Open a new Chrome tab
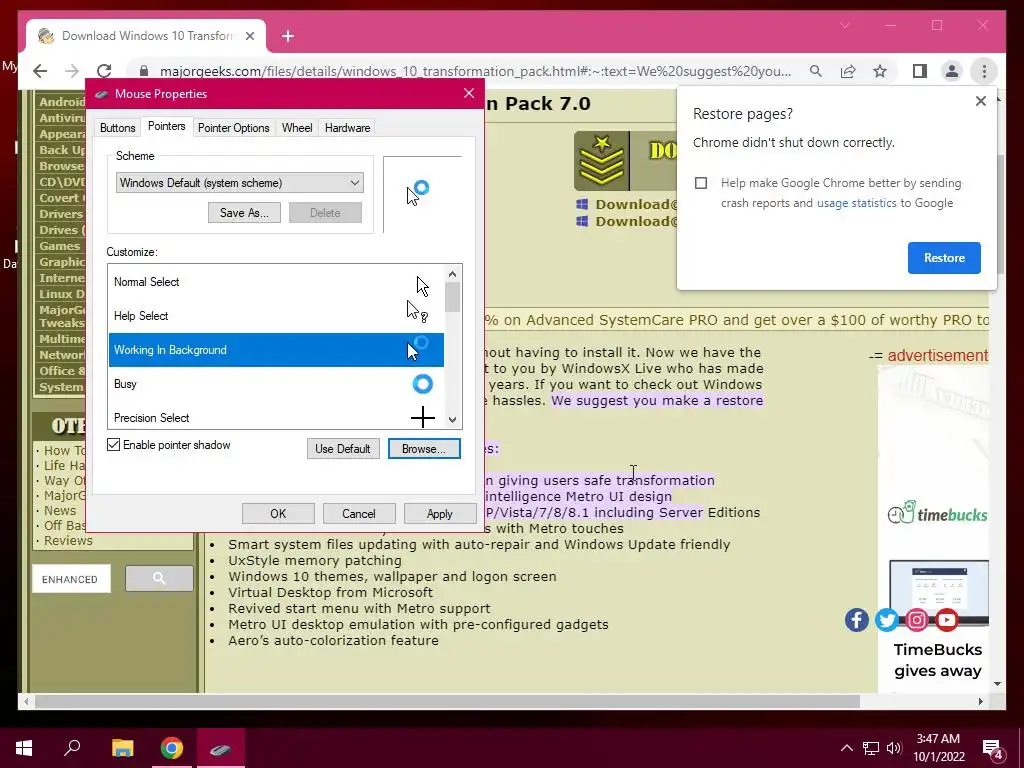This screenshot has width=1024, height=768. point(288,36)
